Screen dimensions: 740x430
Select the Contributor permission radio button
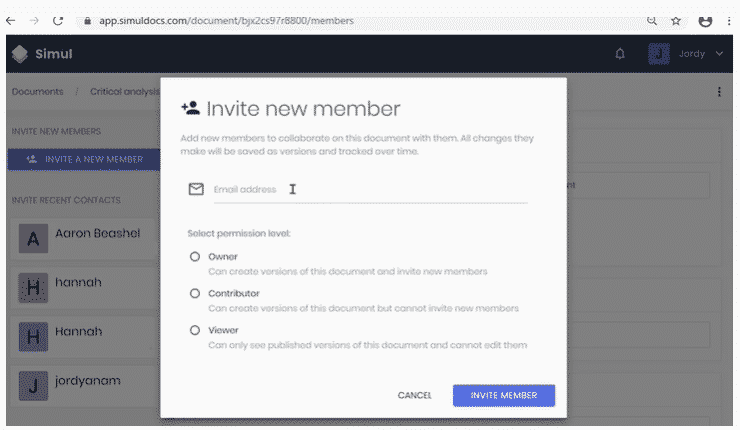pyautogui.click(x=195, y=294)
